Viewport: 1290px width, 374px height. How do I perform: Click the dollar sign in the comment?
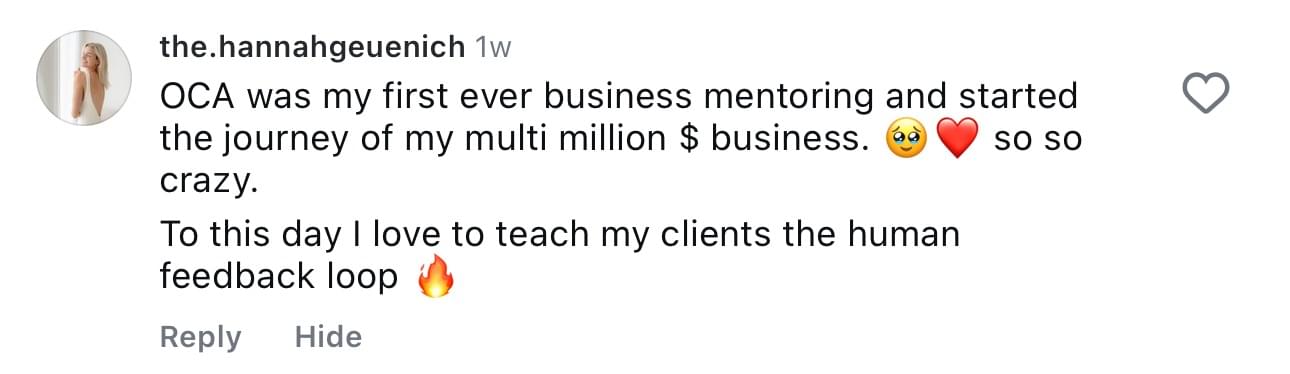tap(687, 140)
